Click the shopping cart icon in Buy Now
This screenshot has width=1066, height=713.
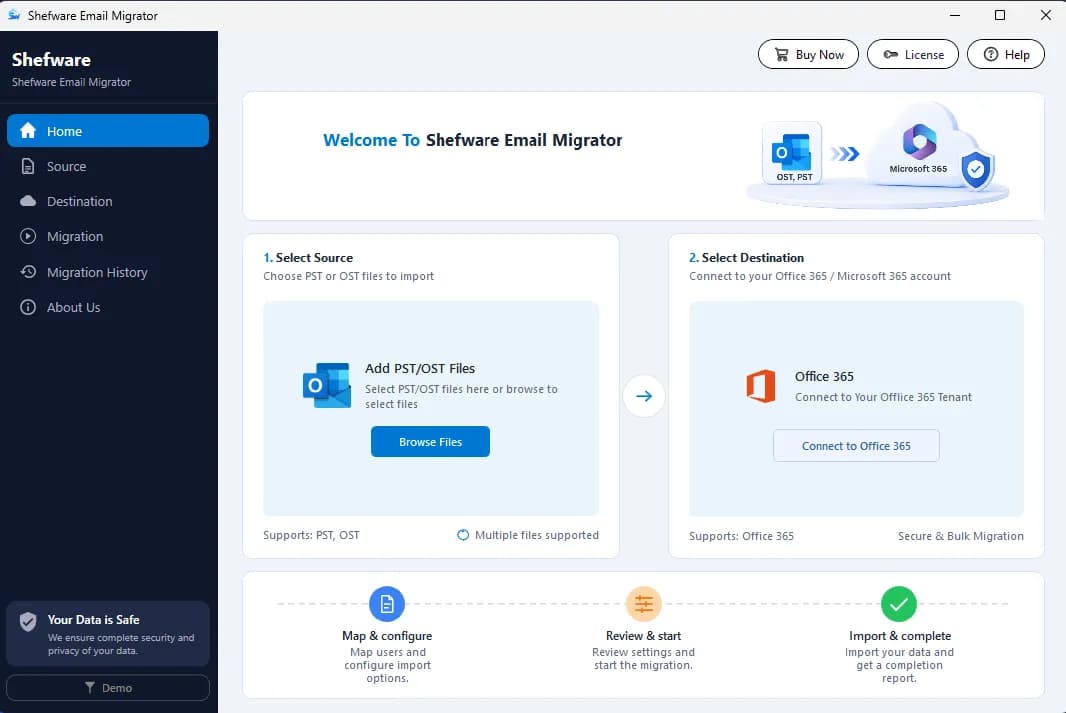pyautogui.click(x=782, y=54)
